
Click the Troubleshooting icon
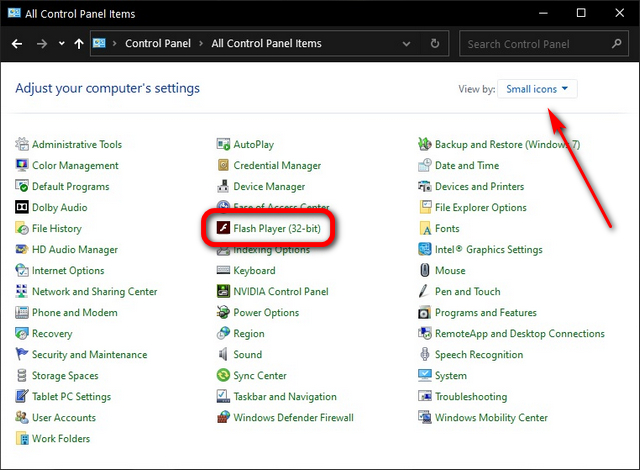425,397
